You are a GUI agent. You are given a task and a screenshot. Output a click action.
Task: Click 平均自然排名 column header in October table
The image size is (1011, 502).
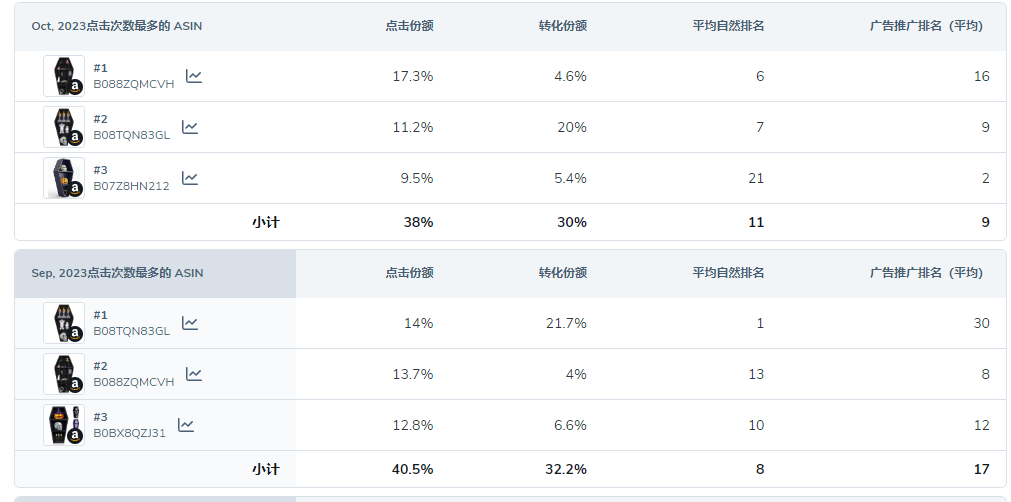729,26
